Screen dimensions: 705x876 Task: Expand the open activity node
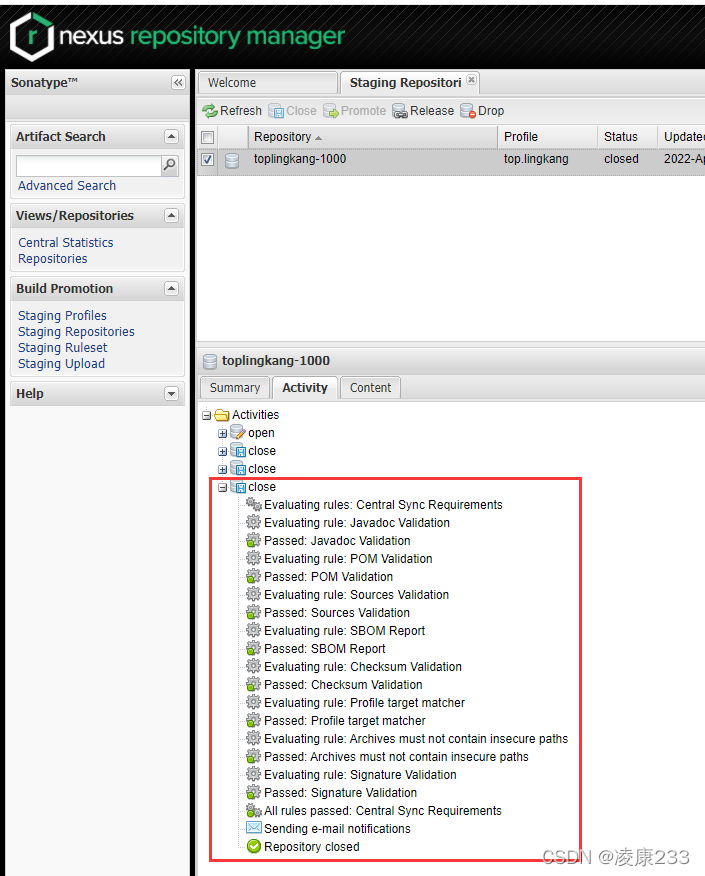(222, 433)
